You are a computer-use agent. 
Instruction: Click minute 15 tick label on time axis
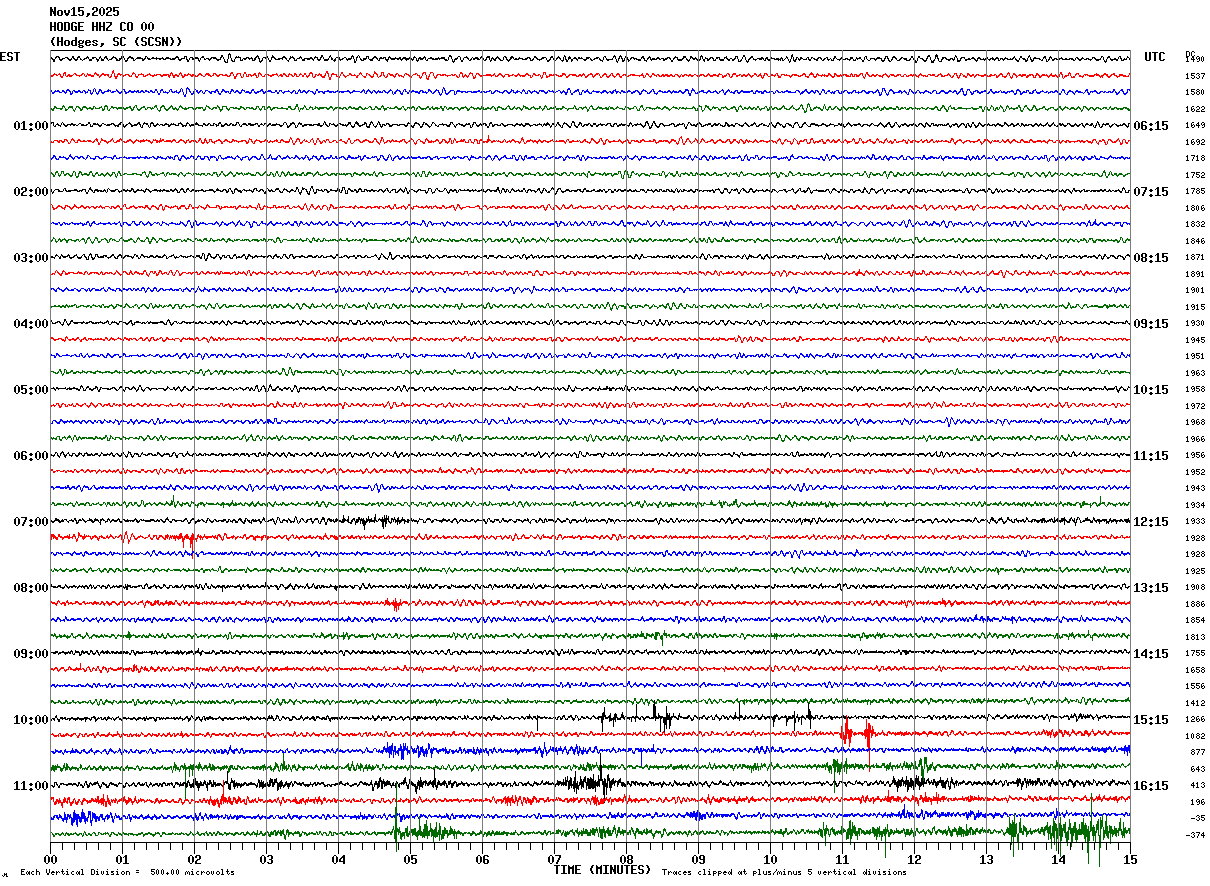coord(1130,859)
